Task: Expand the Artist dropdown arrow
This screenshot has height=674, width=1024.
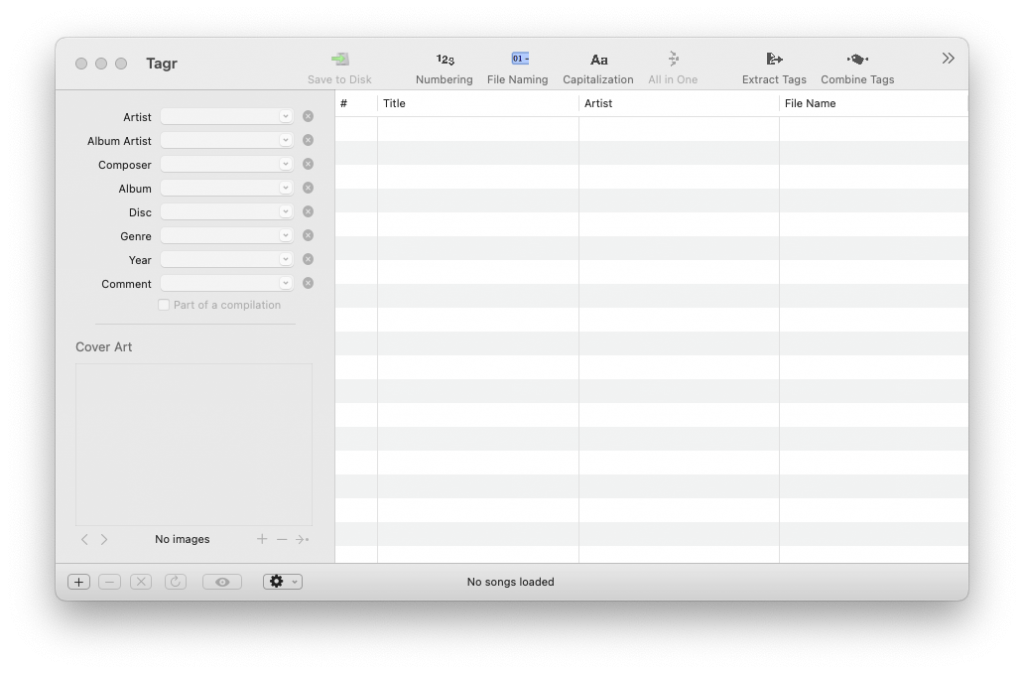Action: tap(285, 116)
